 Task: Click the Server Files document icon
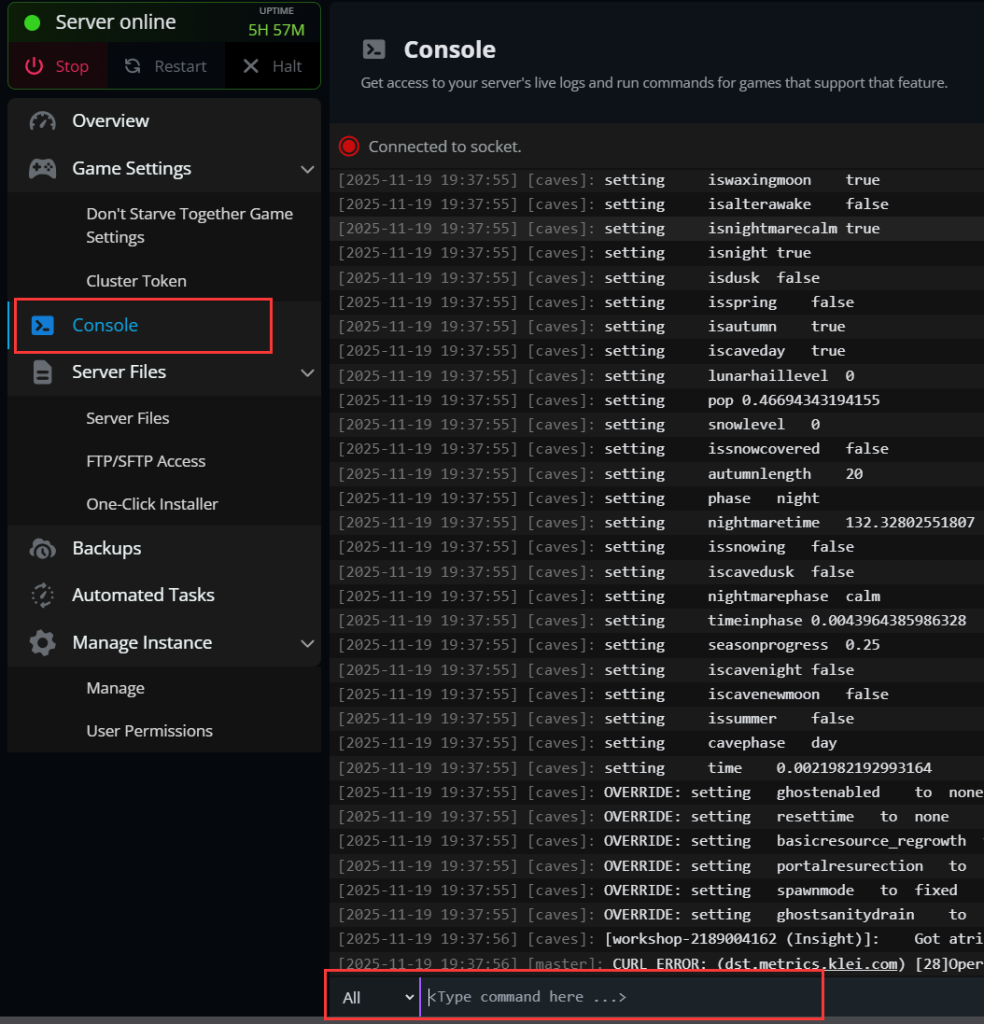click(x=42, y=373)
